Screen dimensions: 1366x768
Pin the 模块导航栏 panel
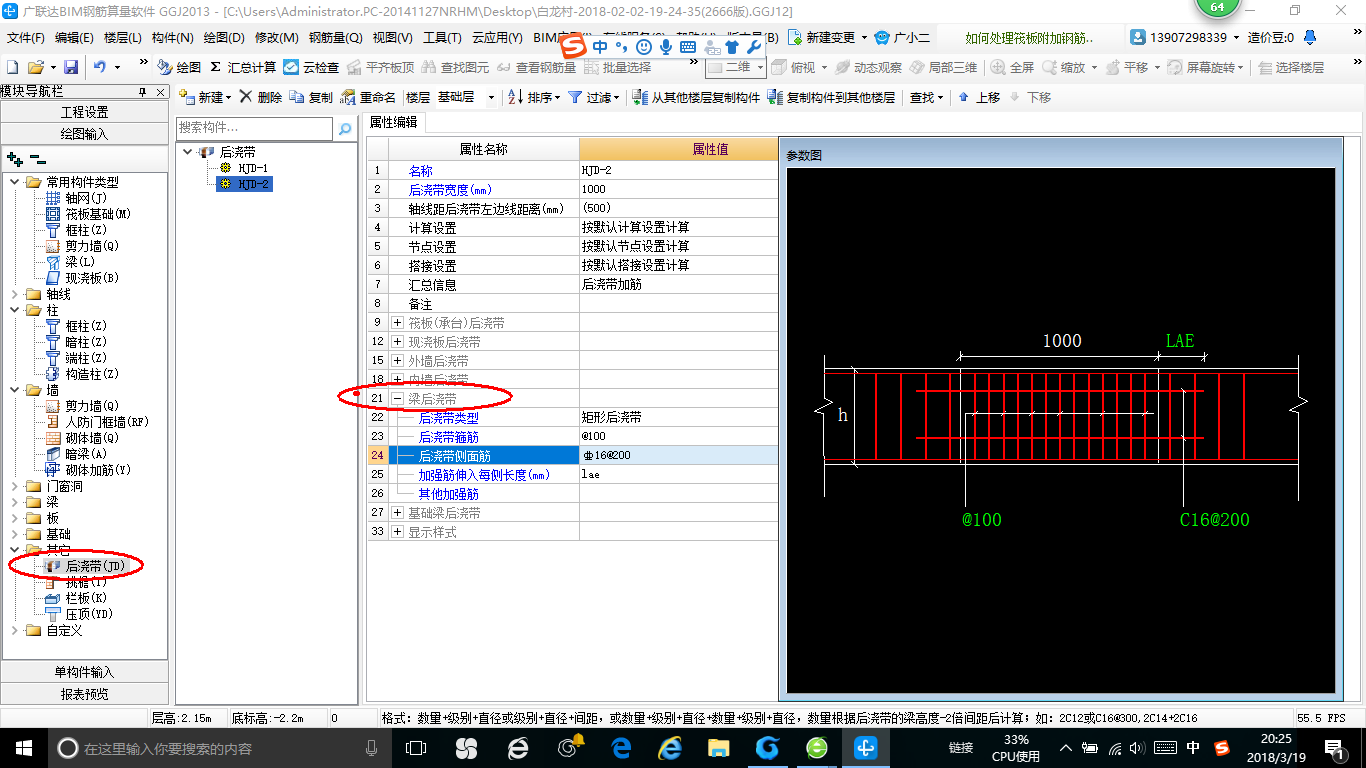coord(142,92)
